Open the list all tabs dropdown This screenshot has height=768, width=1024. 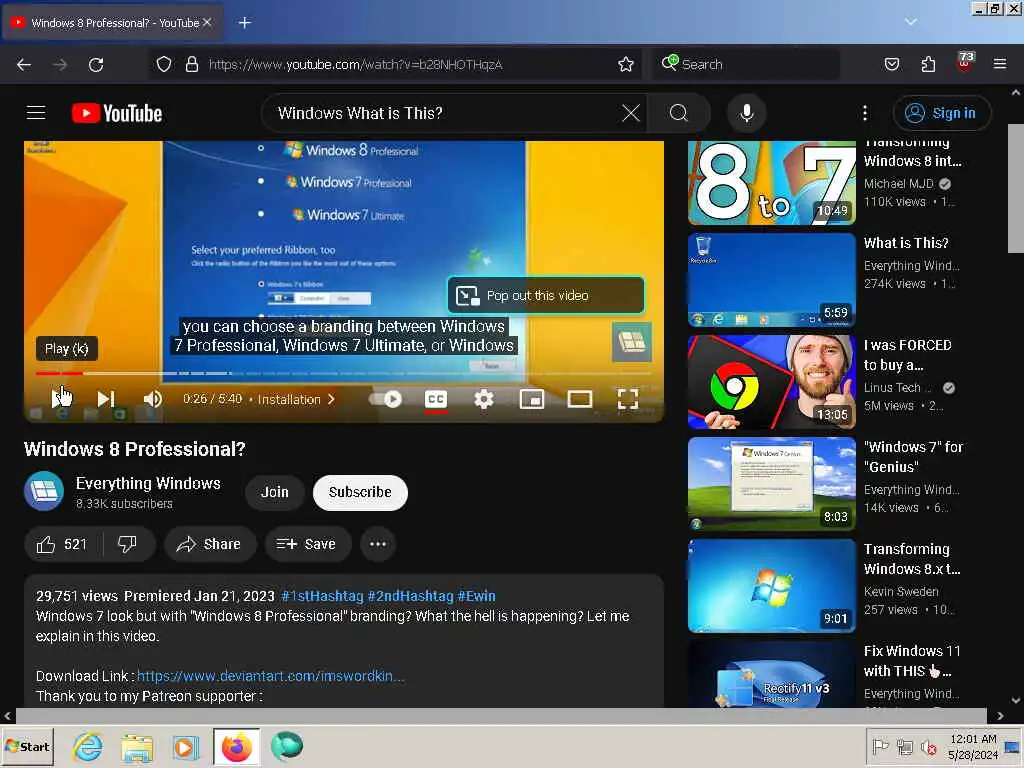[910, 22]
